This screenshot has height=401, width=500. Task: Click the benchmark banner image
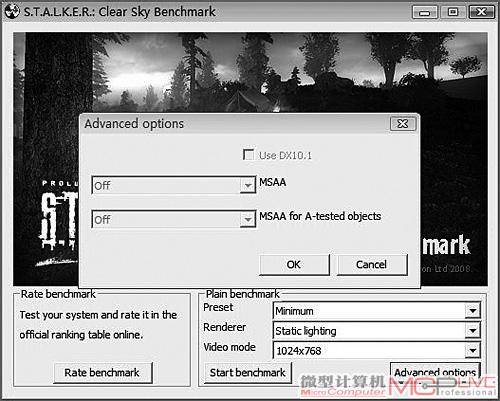(250, 73)
